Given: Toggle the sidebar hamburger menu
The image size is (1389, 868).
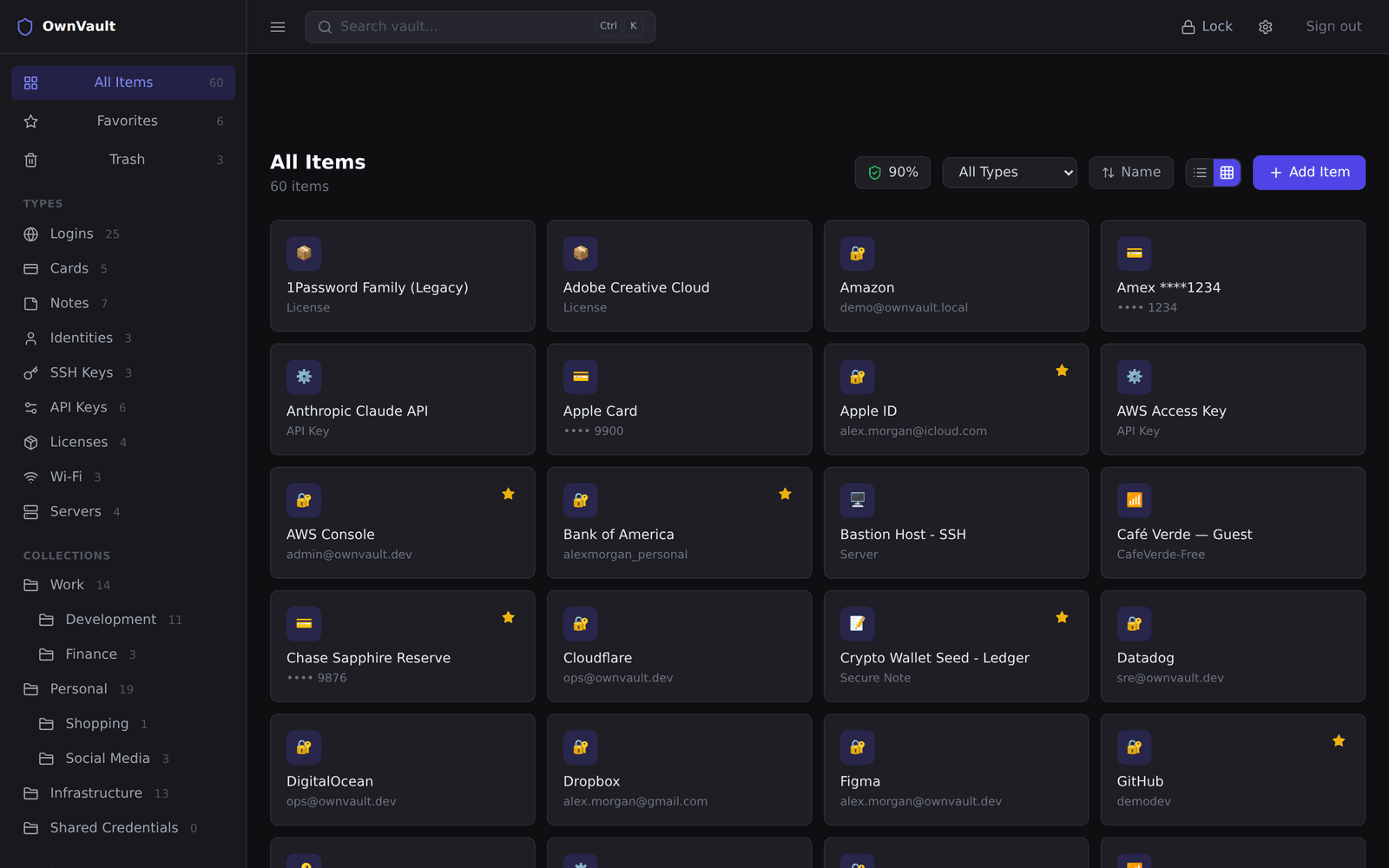Looking at the screenshot, I should (x=278, y=27).
